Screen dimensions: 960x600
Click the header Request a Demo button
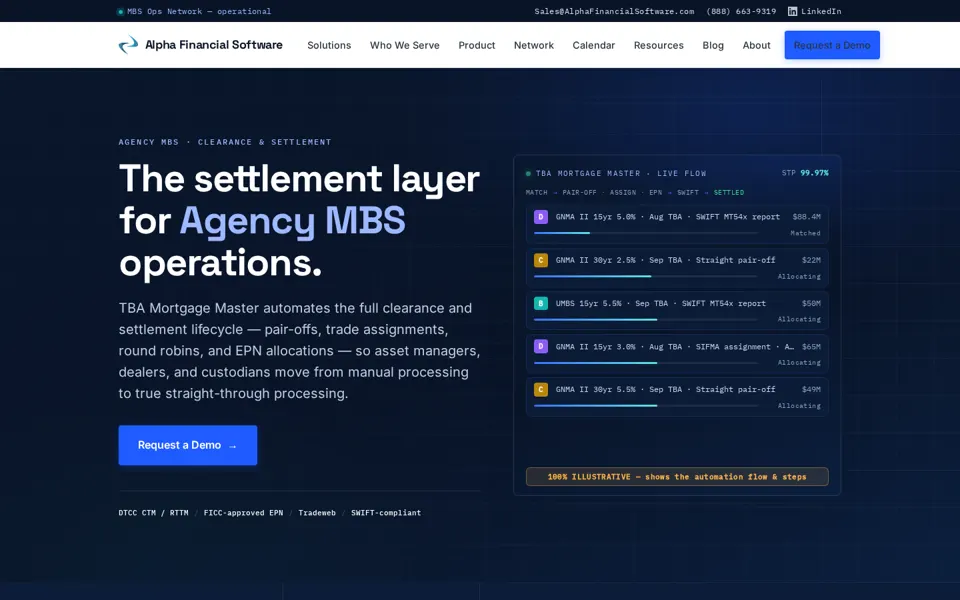[832, 45]
